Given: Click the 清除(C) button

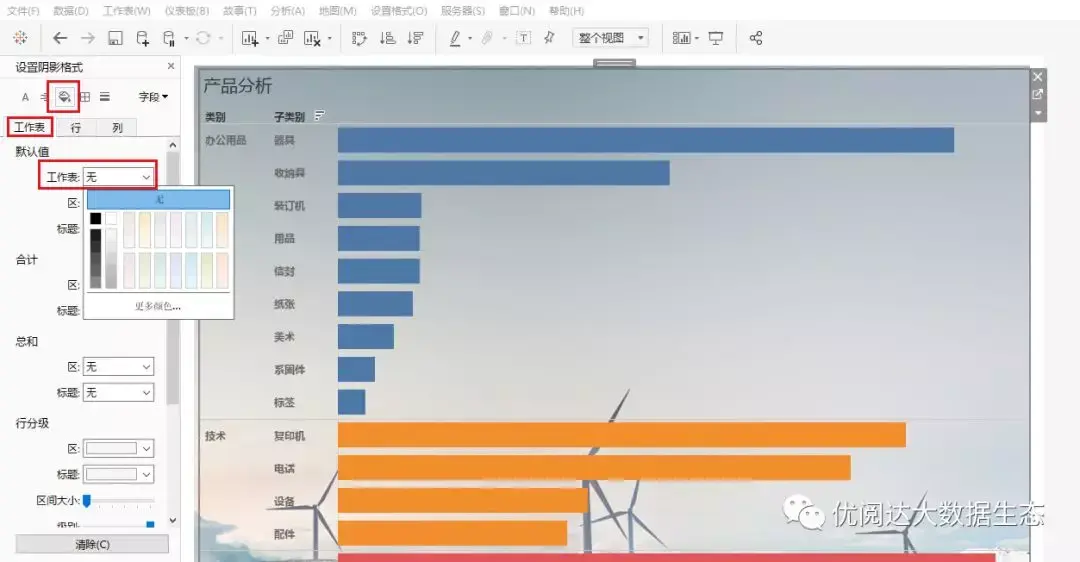Looking at the screenshot, I should coord(92,544).
